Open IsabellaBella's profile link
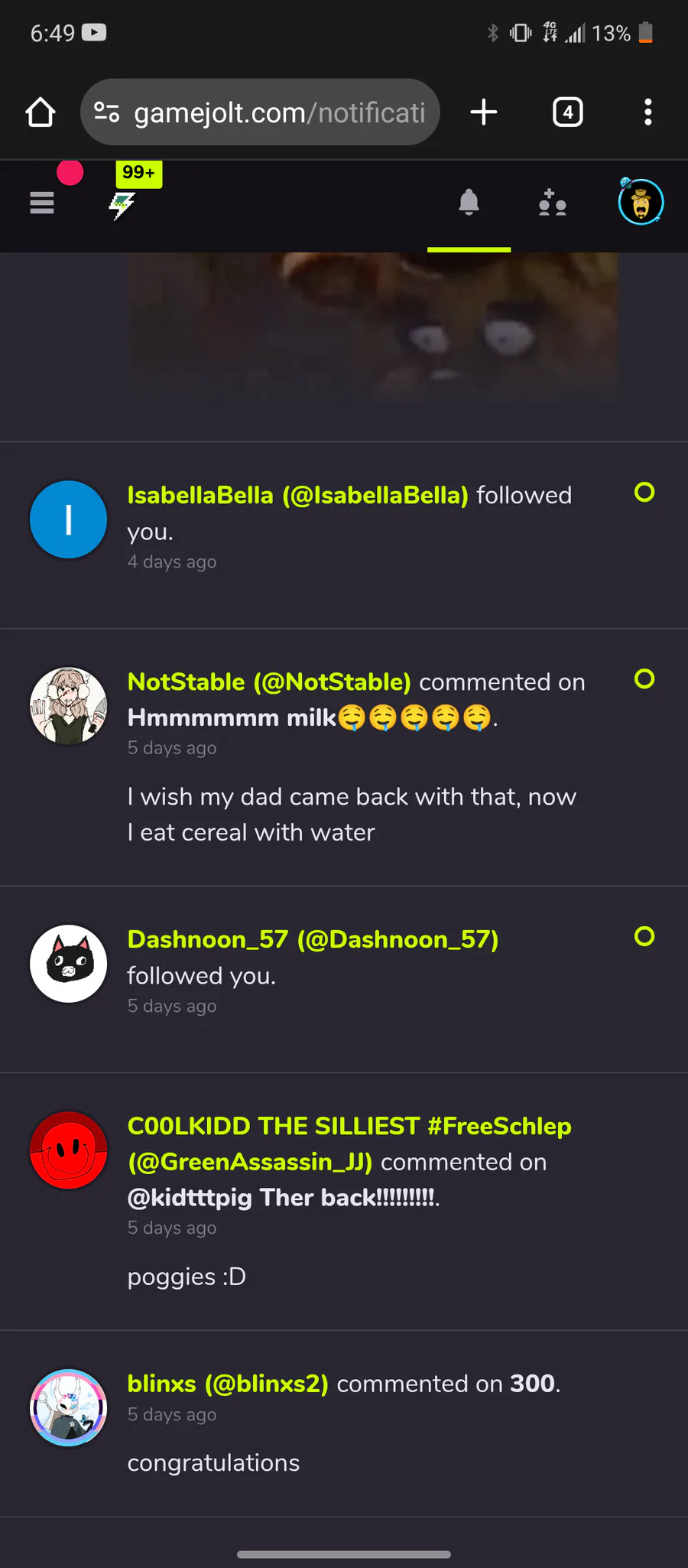688x1568 pixels. 297,496
